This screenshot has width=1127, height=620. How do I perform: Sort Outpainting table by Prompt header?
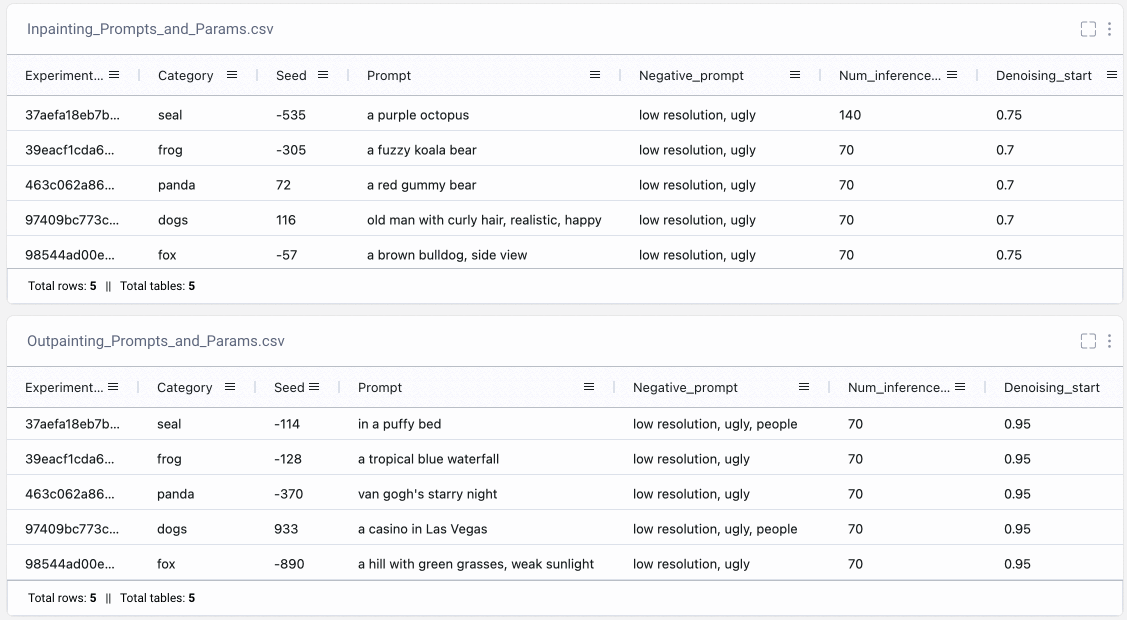pos(380,387)
